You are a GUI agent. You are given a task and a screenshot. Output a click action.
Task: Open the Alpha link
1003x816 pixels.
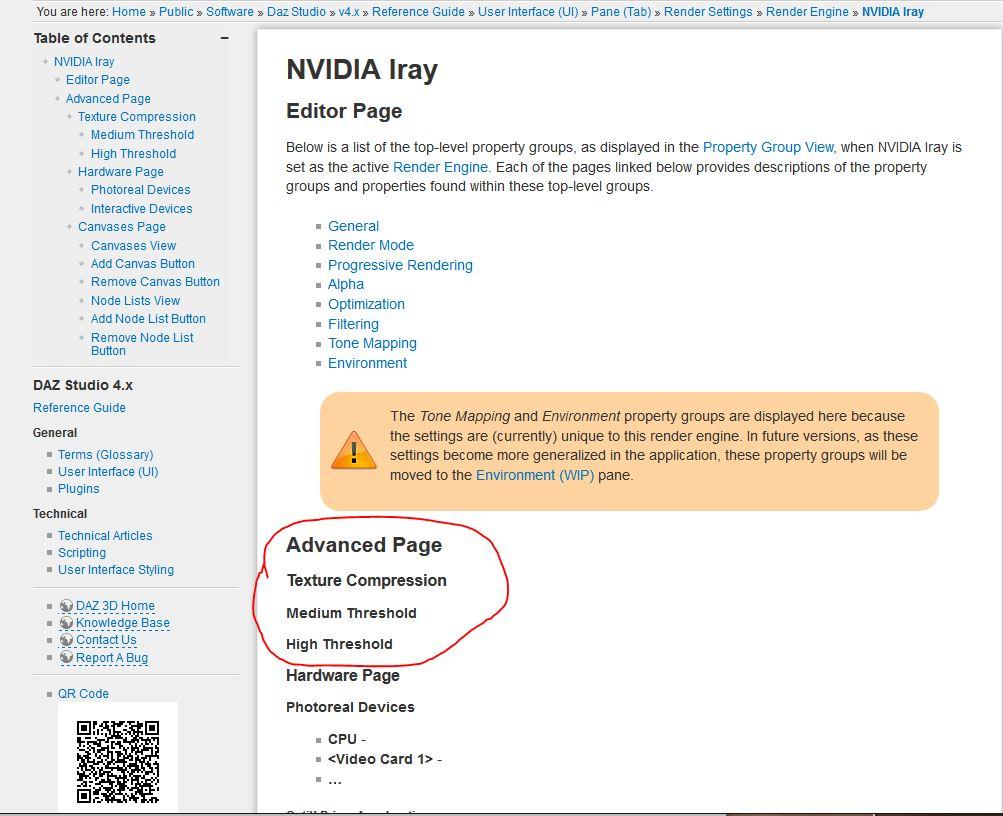(346, 285)
